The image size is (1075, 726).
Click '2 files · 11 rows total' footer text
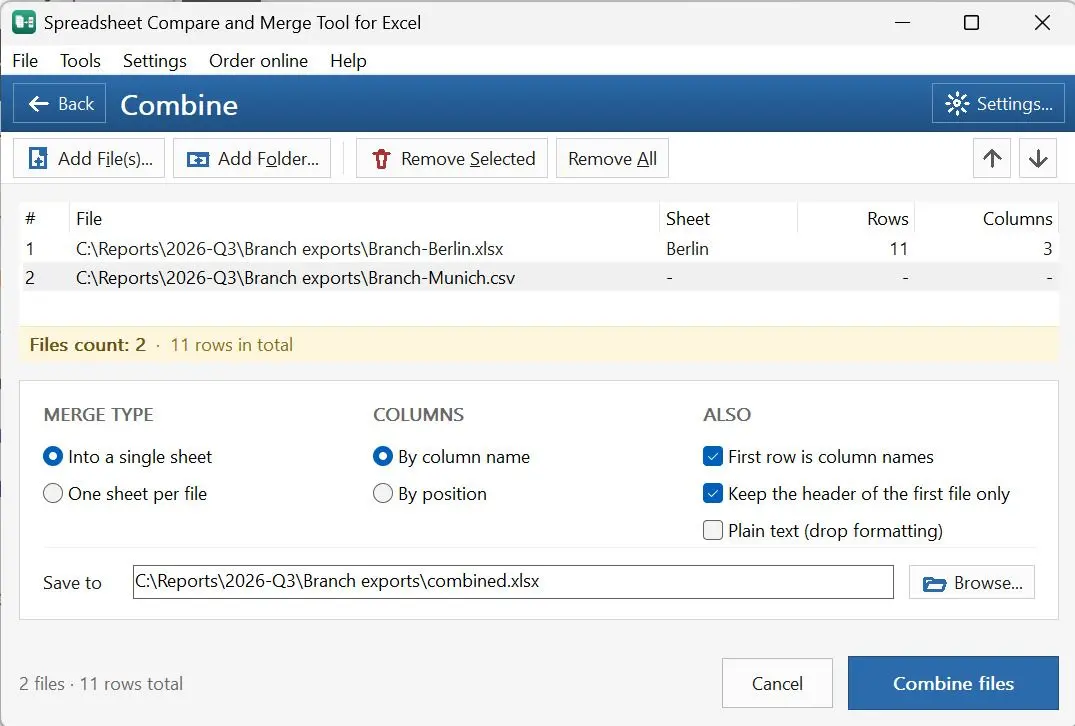(101, 683)
